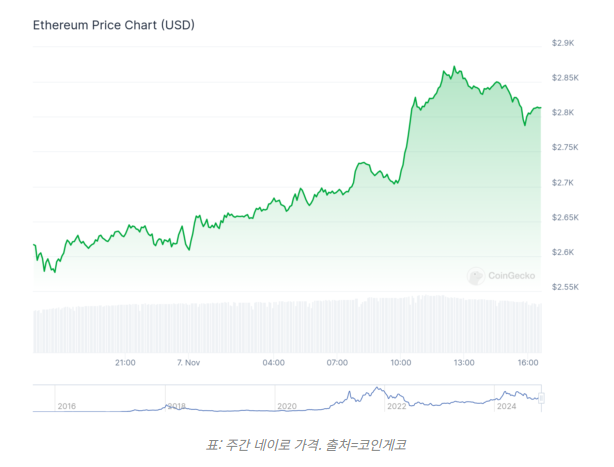
Task: Select the 21:00 time axis label
Action: click(125, 362)
